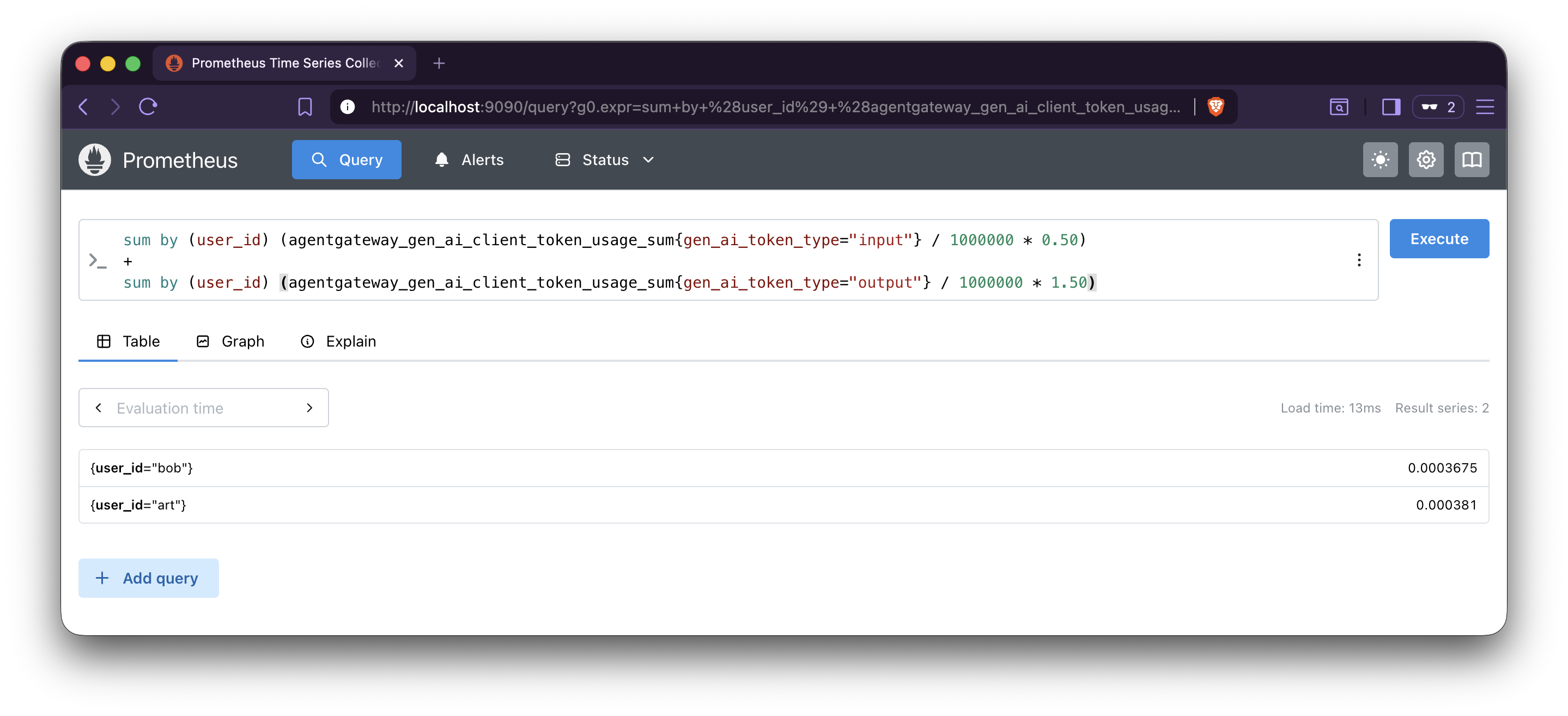
Task: Select the Prometheus Time Series browser tab
Action: pyautogui.click(x=284, y=63)
